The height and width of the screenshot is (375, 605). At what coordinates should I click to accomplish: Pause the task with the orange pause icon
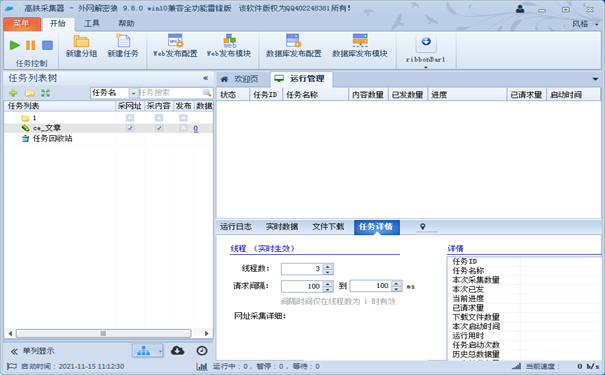[31, 45]
